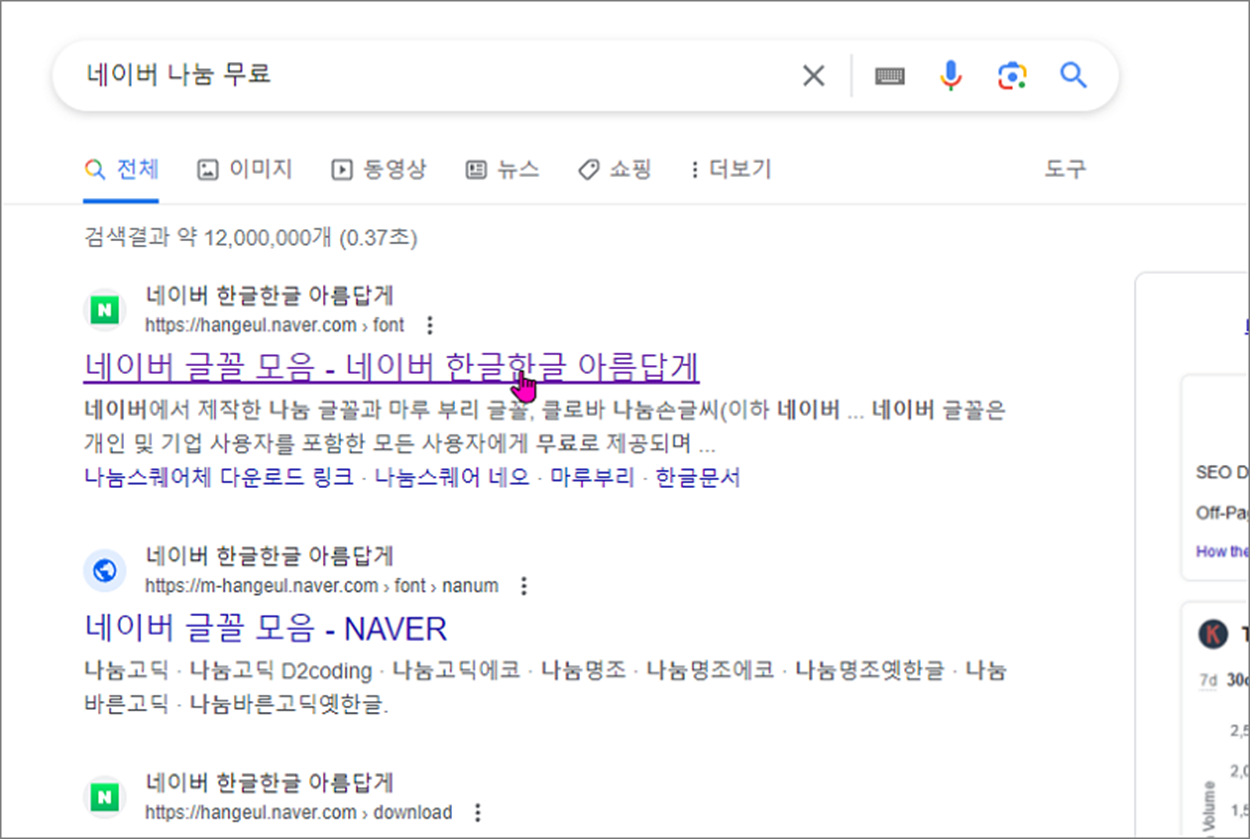This screenshot has width=1250, height=839.
Task: Click the blue magnifier search button
Action: [1073, 76]
